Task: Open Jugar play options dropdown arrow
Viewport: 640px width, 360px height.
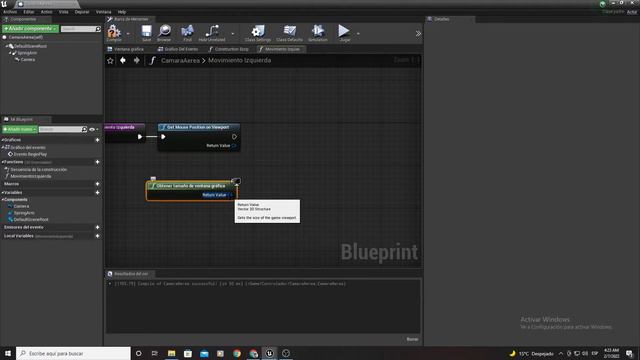Action: [358, 33]
